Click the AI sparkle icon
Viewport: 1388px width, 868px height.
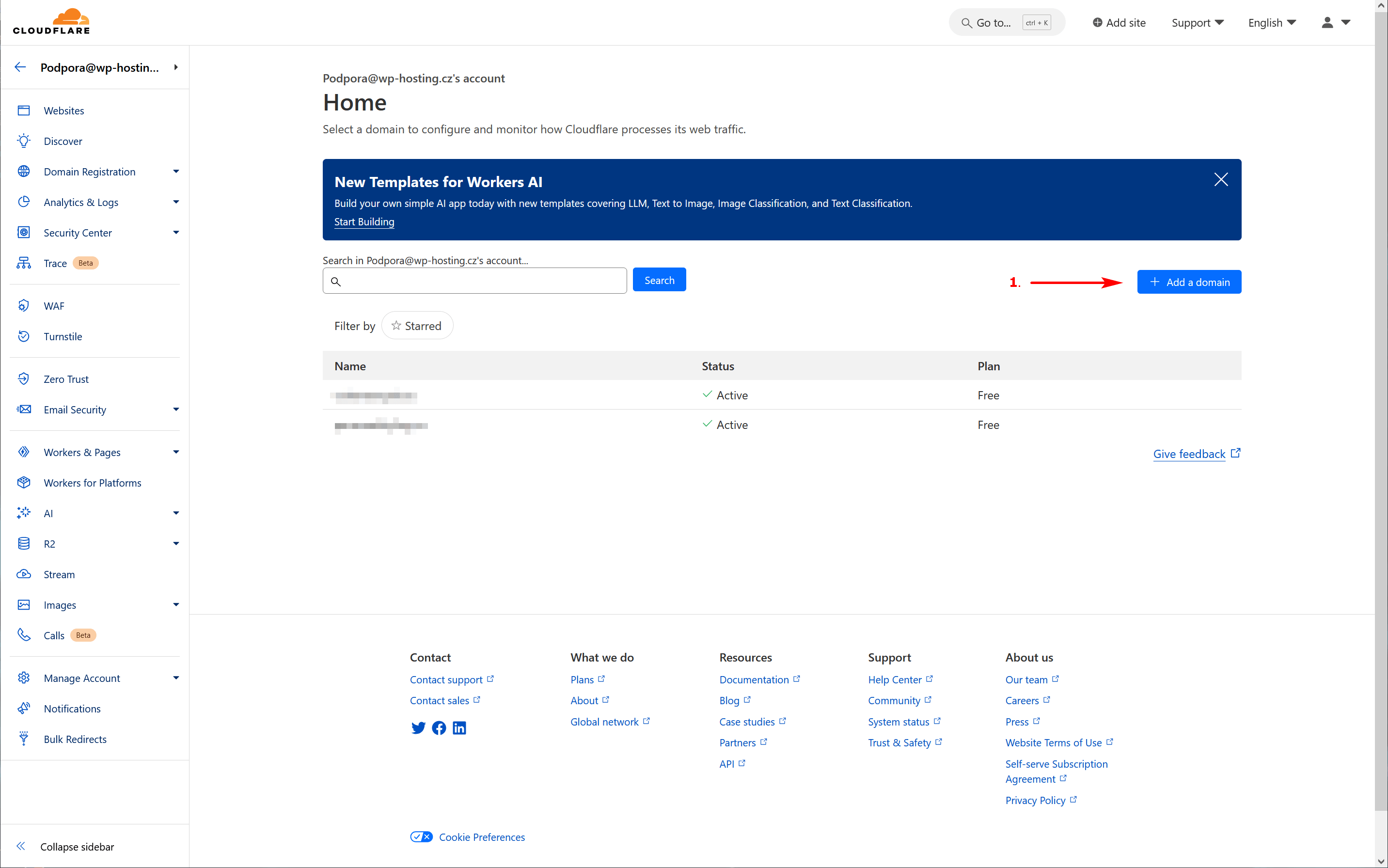coord(24,513)
